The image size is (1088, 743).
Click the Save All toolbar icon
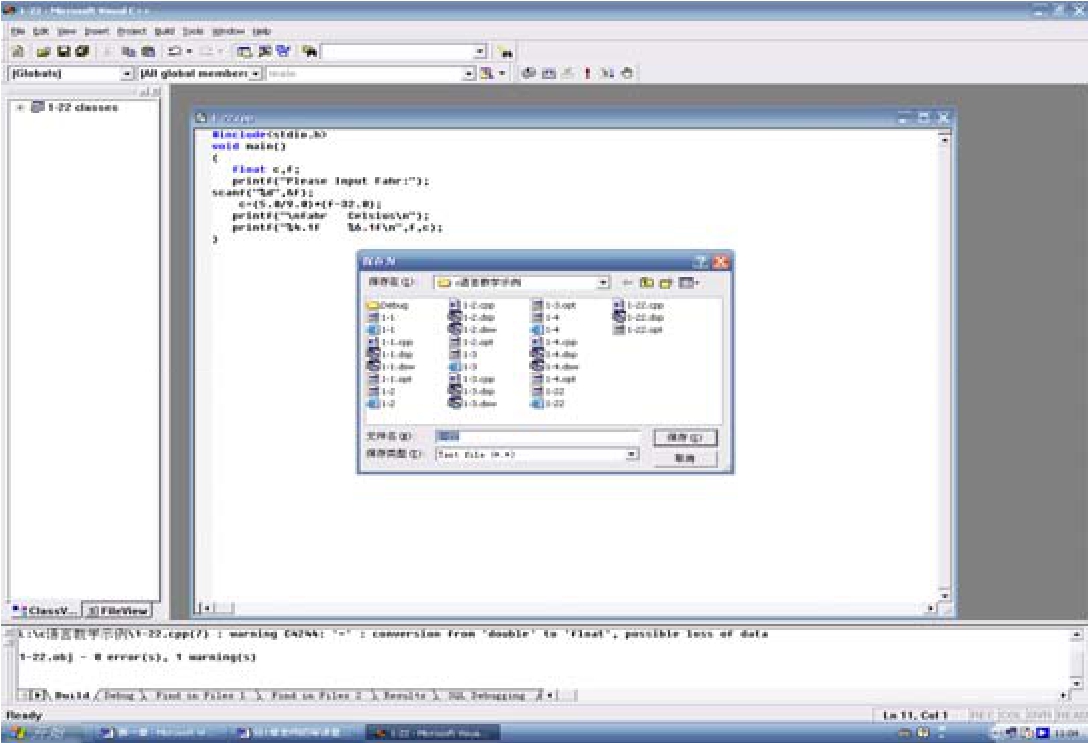tap(82, 51)
